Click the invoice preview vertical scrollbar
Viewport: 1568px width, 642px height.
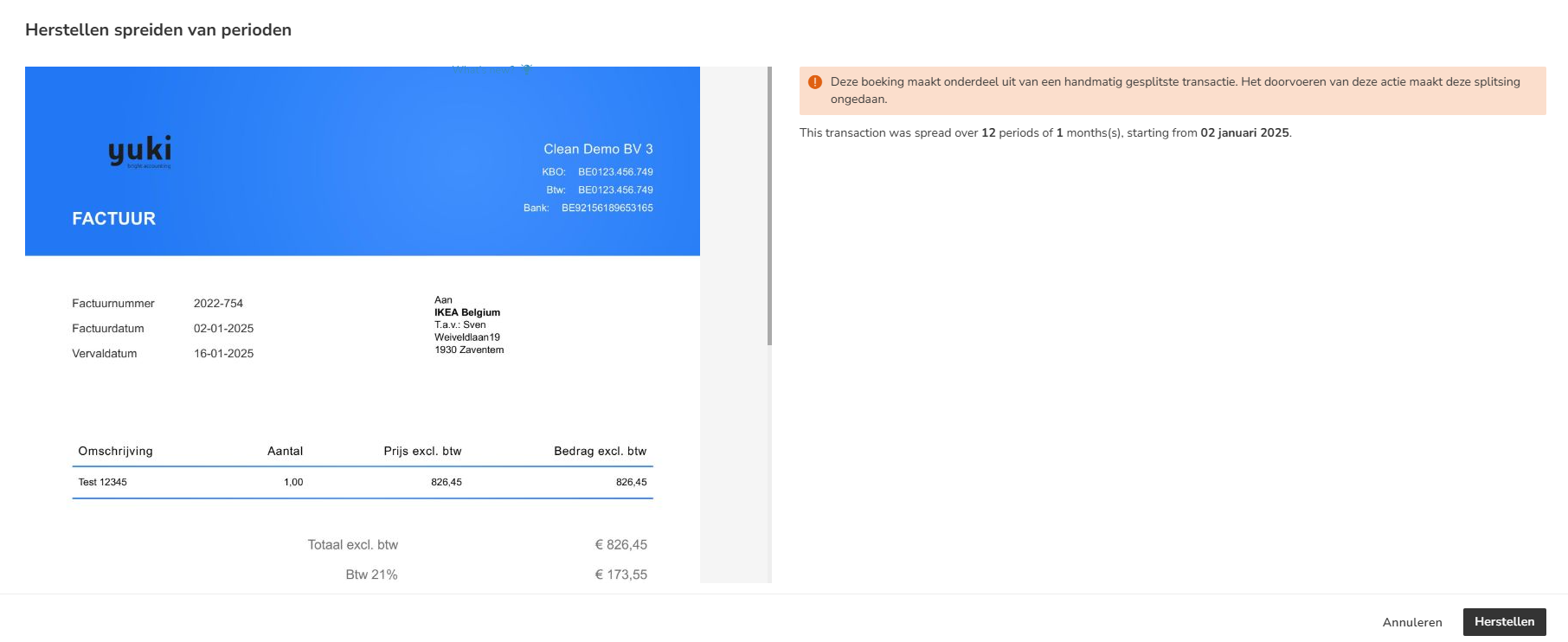tap(769, 206)
